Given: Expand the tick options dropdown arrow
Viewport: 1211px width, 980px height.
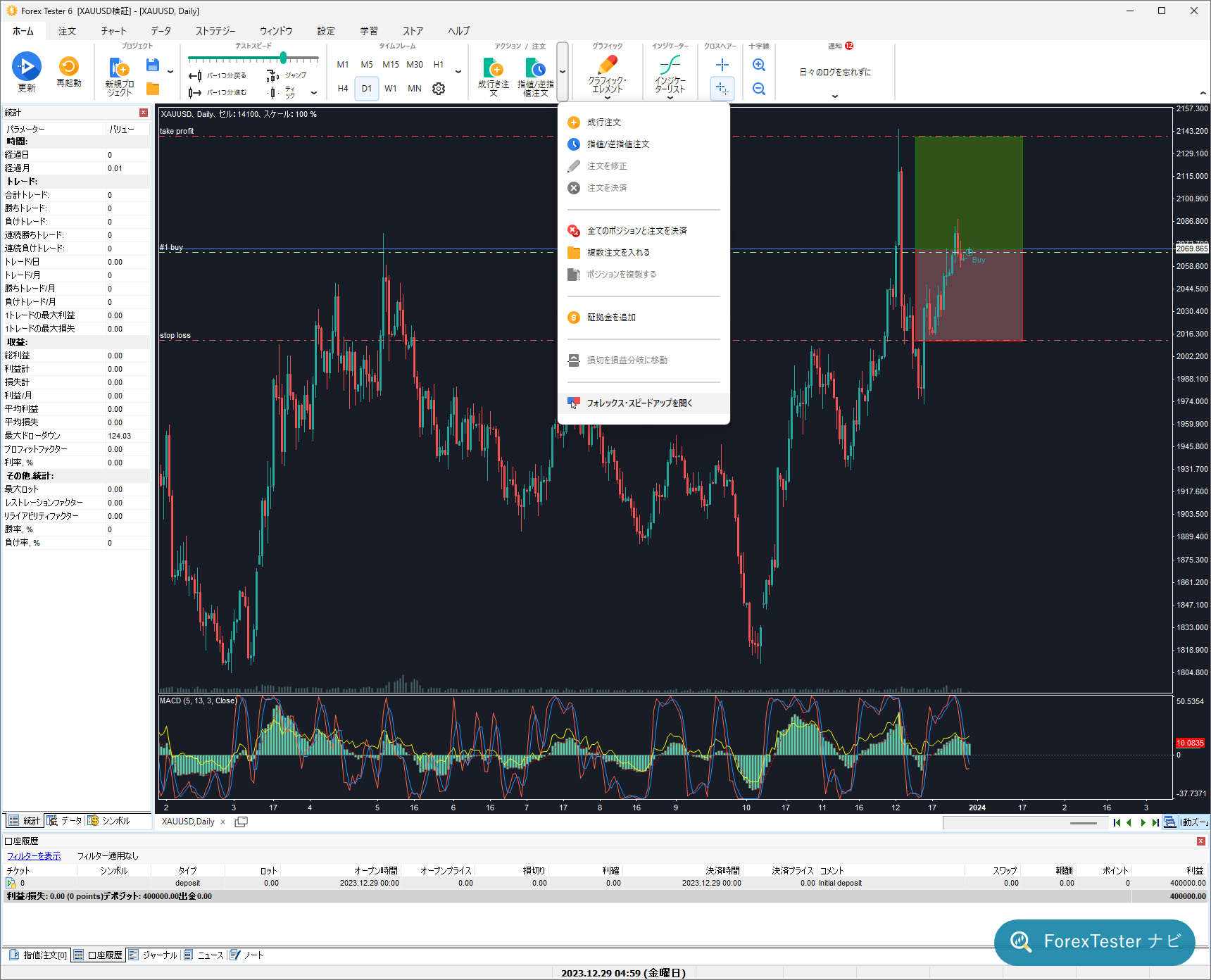Looking at the screenshot, I should [314, 92].
